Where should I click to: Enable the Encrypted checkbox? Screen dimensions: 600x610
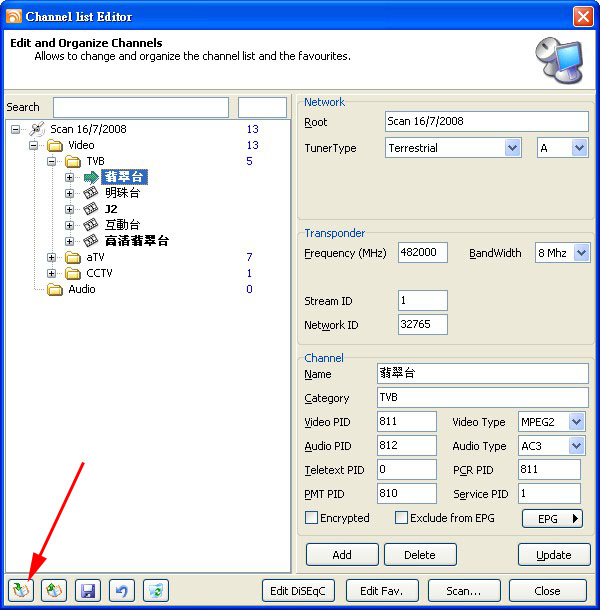pyautogui.click(x=311, y=518)
